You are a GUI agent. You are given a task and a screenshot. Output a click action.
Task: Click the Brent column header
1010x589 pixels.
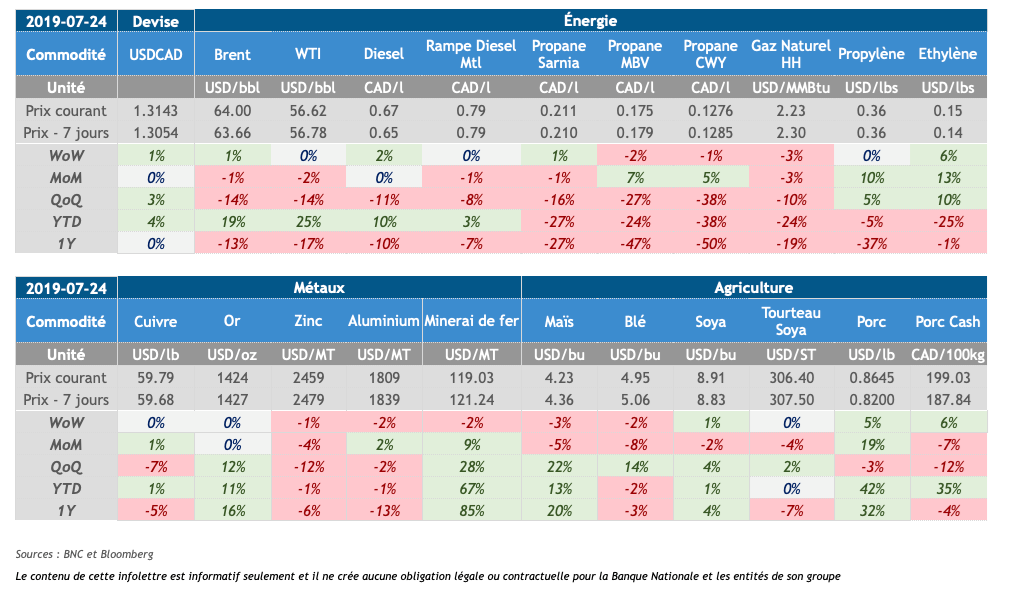[x=232, y=54]
